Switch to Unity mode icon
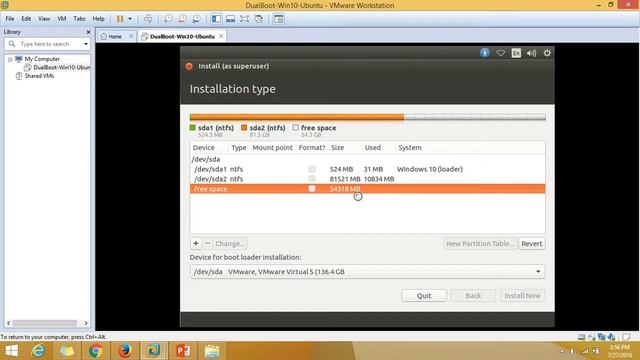 [x=258, y=19]
